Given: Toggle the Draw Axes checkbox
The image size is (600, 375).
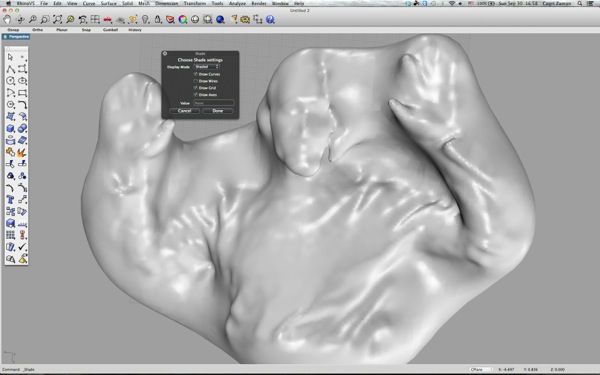Looking at the screenshot, I should pos(196,95).
